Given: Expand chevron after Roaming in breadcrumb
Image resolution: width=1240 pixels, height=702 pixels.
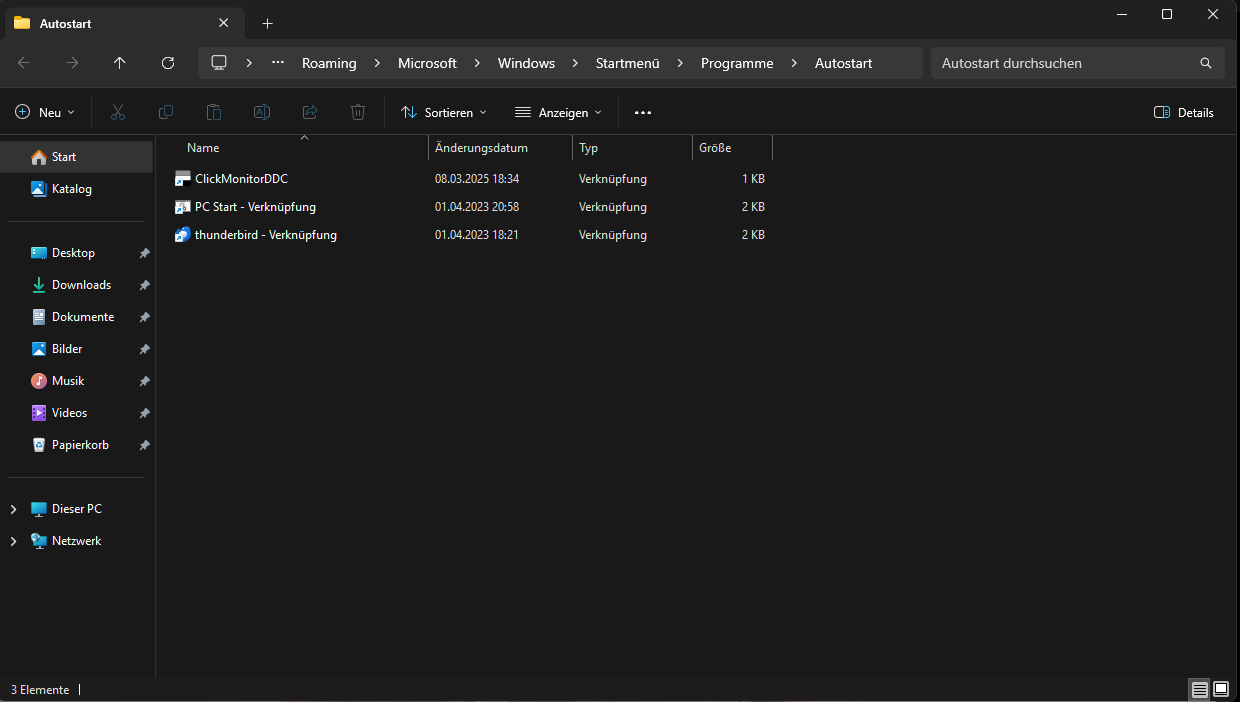Looking at the screenshot, I should click(x=377, y=63).
